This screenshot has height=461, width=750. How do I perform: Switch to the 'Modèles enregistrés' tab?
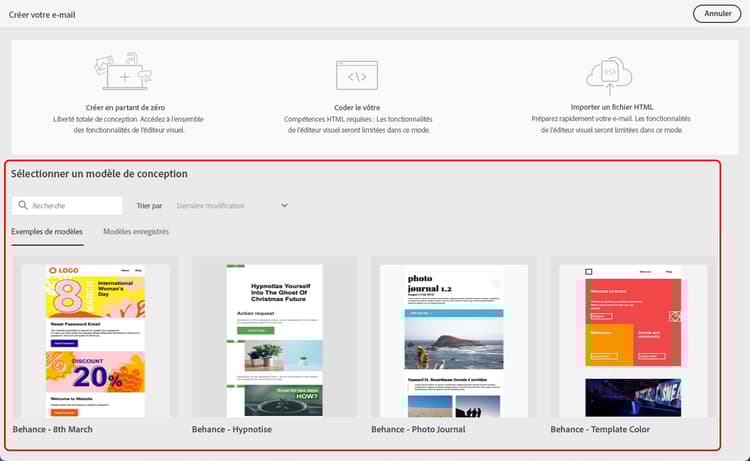tap(136, 232)
